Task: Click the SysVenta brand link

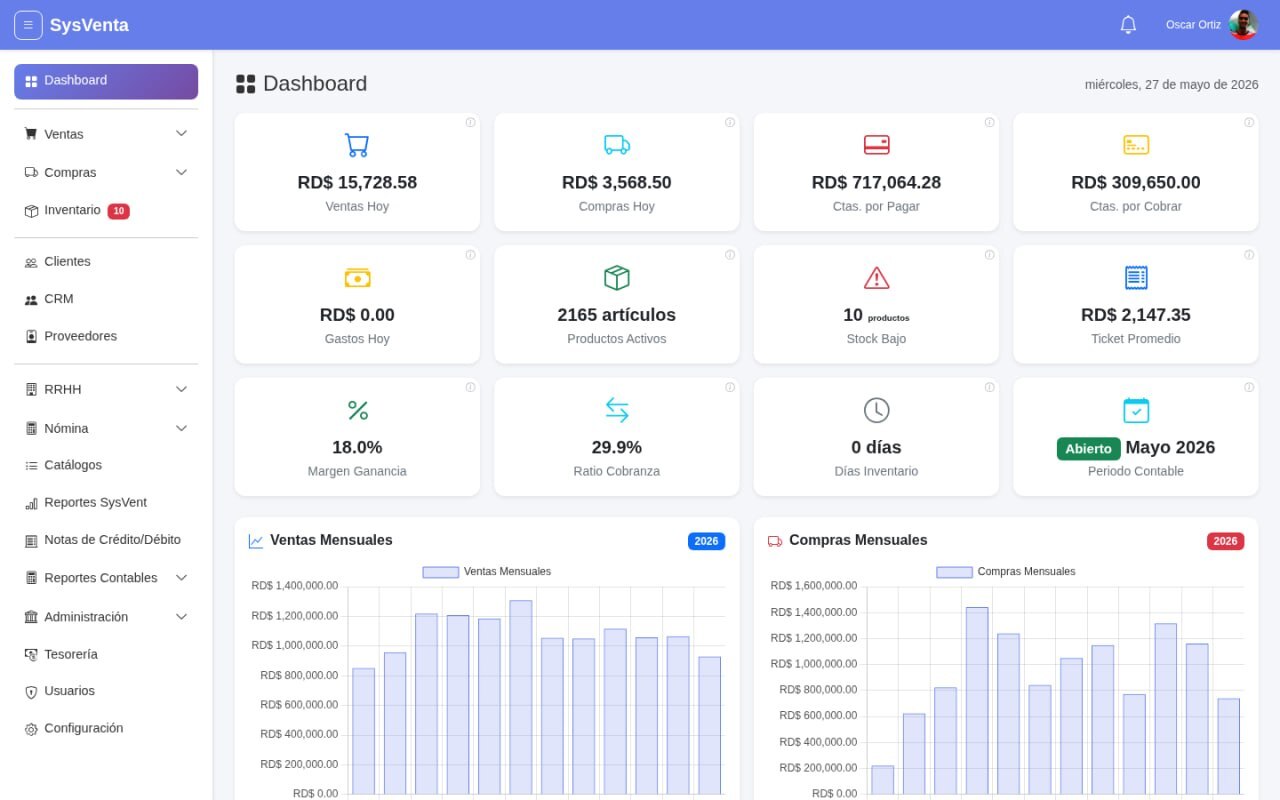Action: (89, 25)
